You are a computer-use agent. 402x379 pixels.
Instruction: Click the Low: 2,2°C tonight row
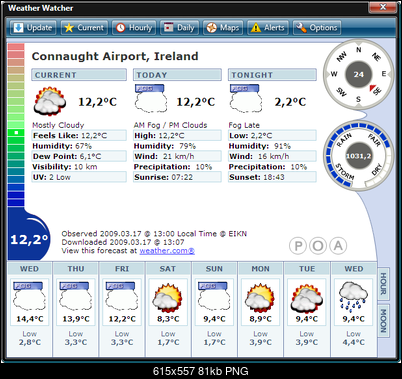(272, 135)
